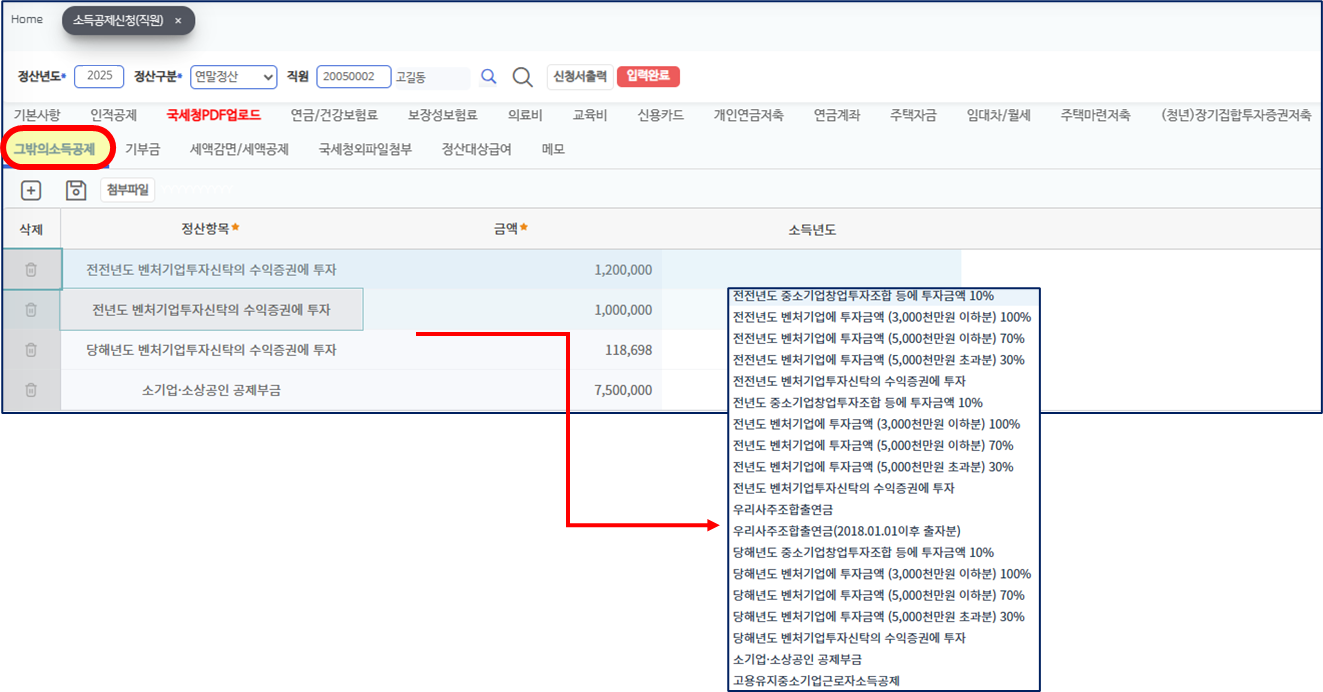
Task: Switch to the 기본사항 tab
Action: click(x=37, y=115)
